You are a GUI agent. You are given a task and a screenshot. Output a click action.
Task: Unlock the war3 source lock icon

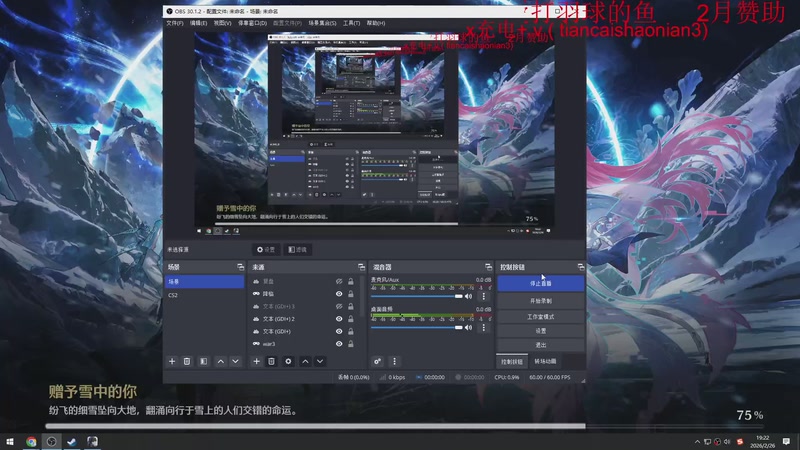(x=351, y=344)
